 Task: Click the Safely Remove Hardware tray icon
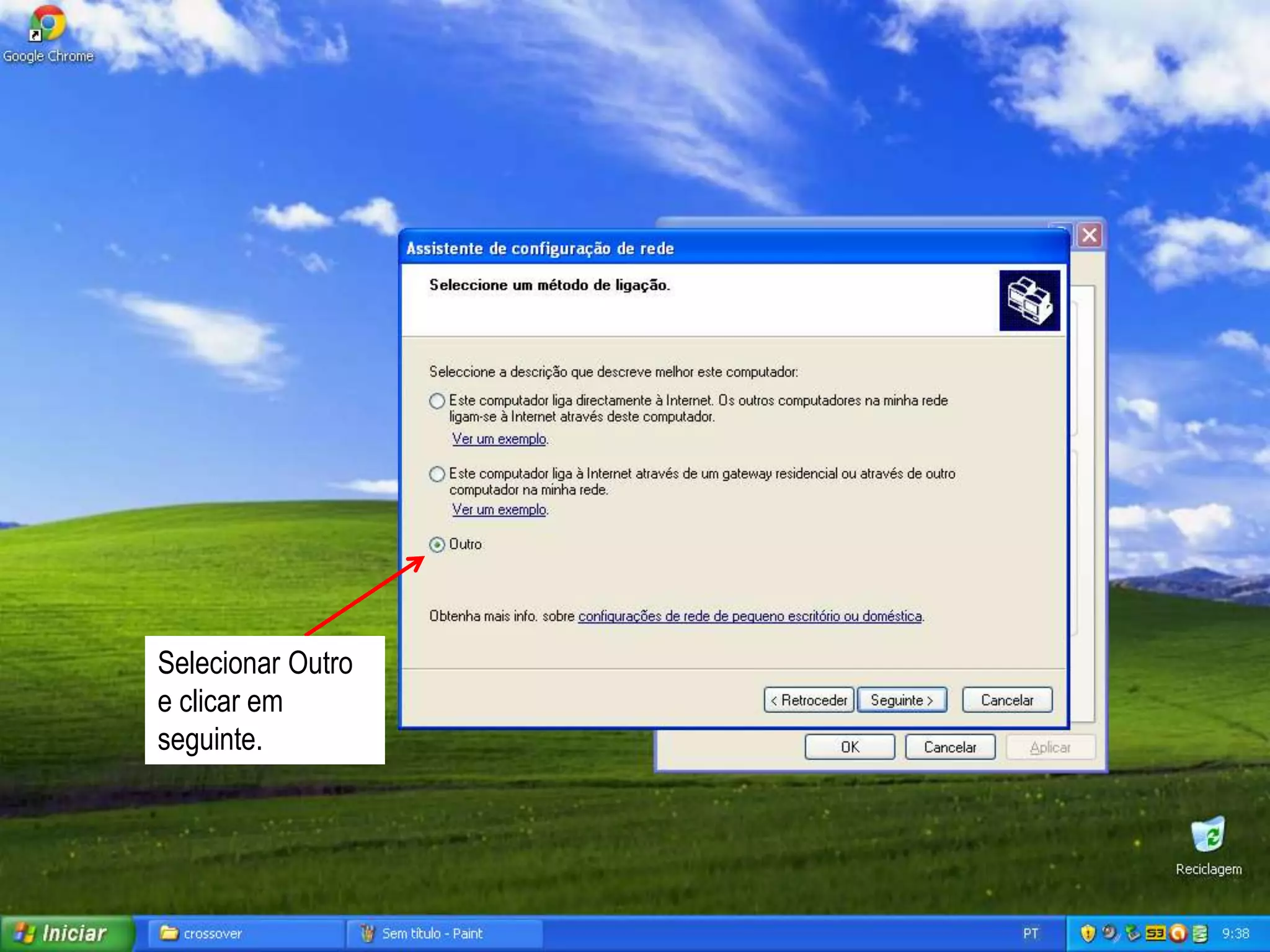tap(1132, 933)
